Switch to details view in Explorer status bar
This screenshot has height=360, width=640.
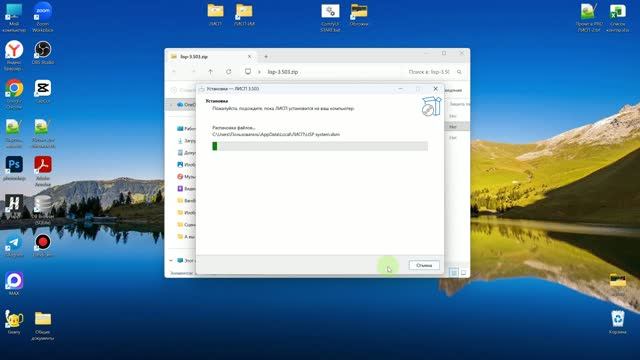(x=453, y=272)
